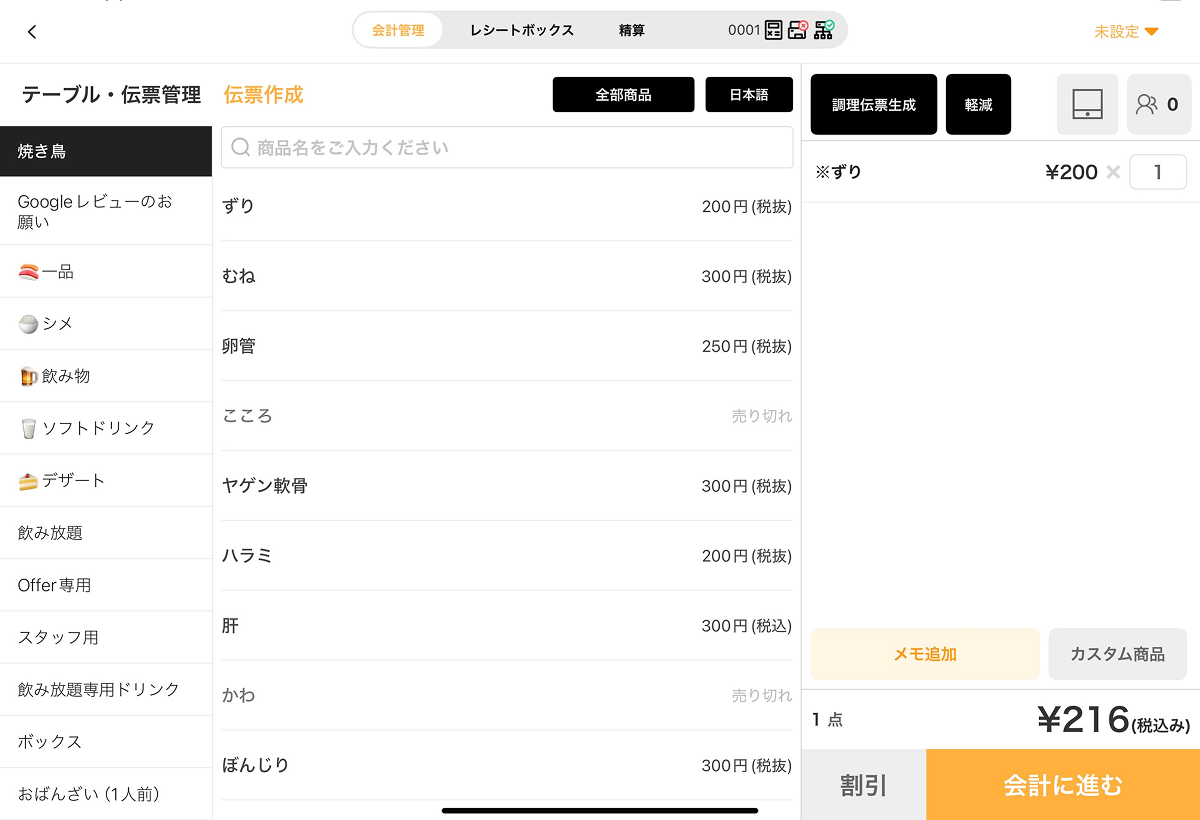Image resolution: width=1200 pixels, height=820 pixels.
Task: Go back using the left chevron
Action: coord(32,31)
